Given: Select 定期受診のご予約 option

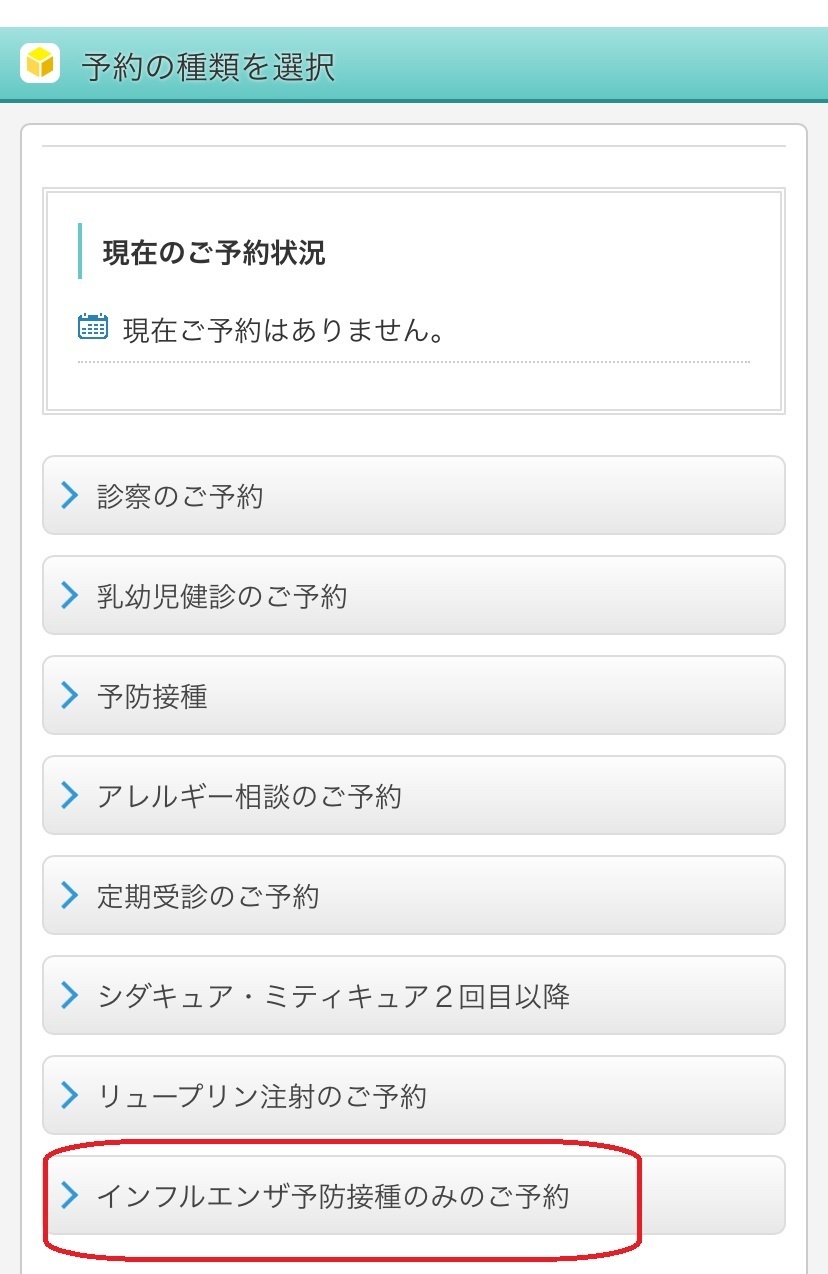Looking at the screenshot, I should tap(413, 895).
